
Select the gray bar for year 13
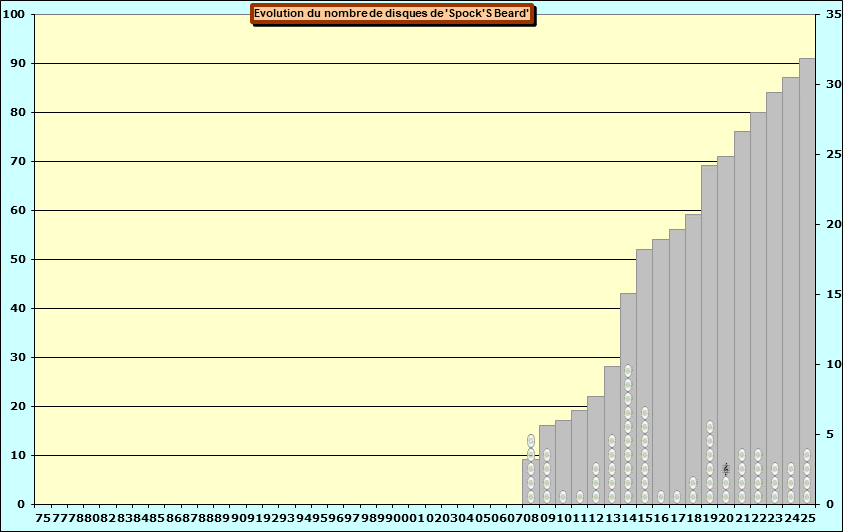[x=612, y=435]
